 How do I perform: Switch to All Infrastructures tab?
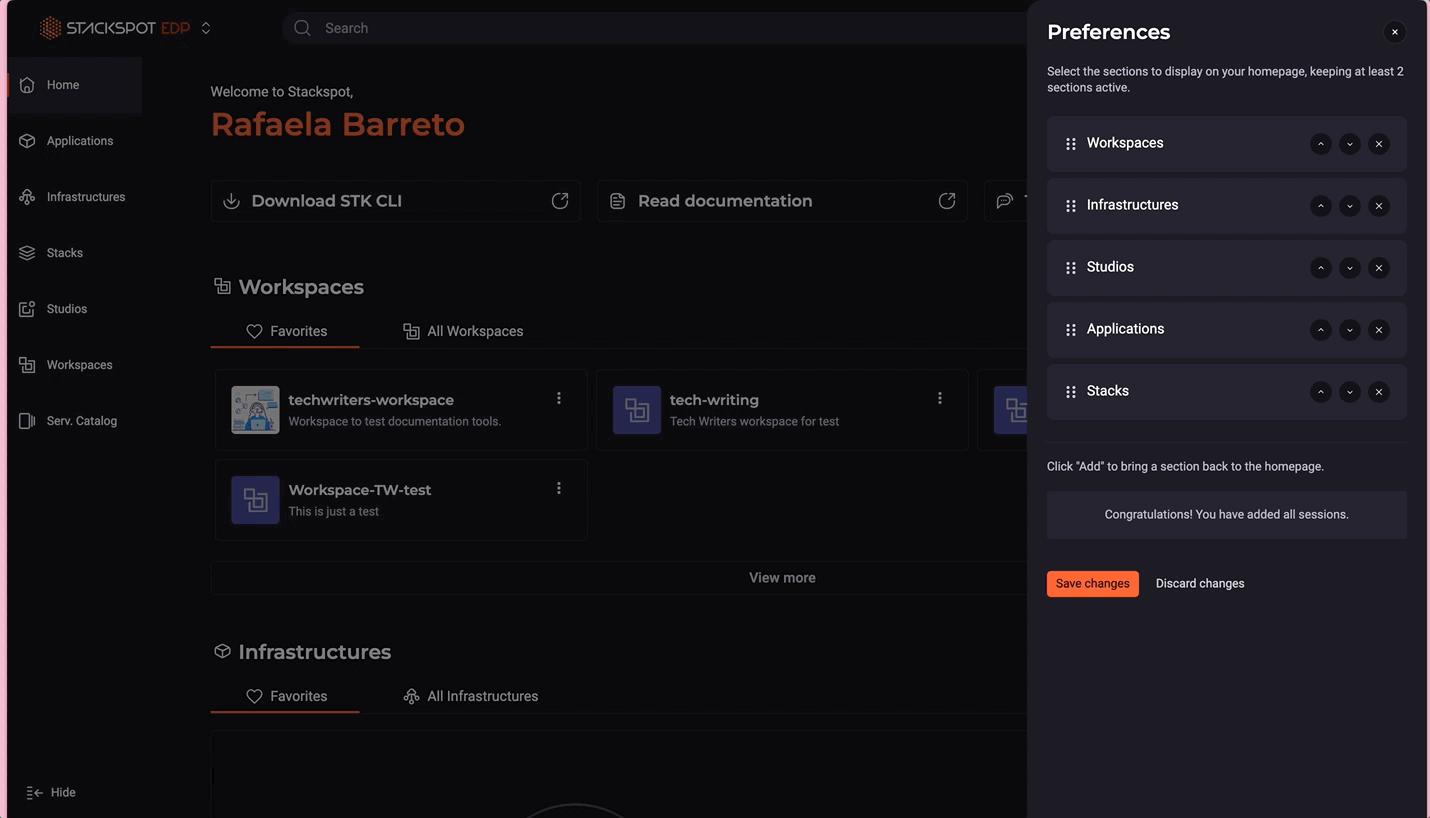point(470,696)
